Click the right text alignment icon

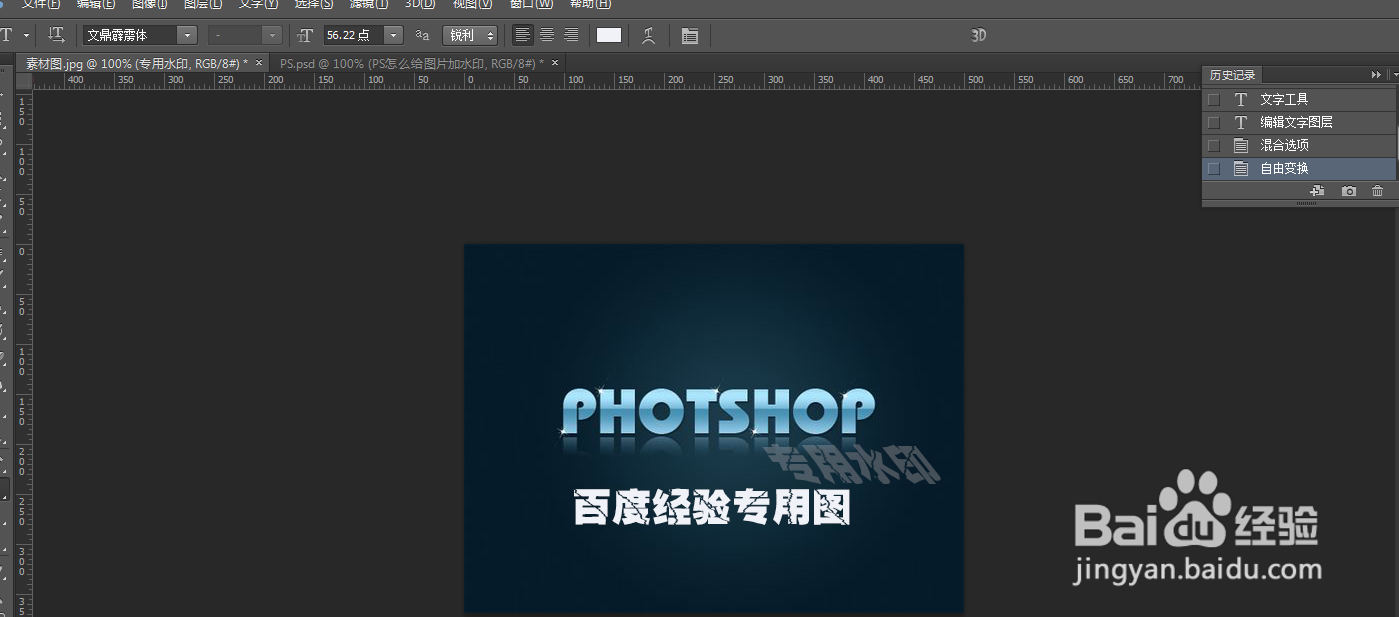click(571, 35)
